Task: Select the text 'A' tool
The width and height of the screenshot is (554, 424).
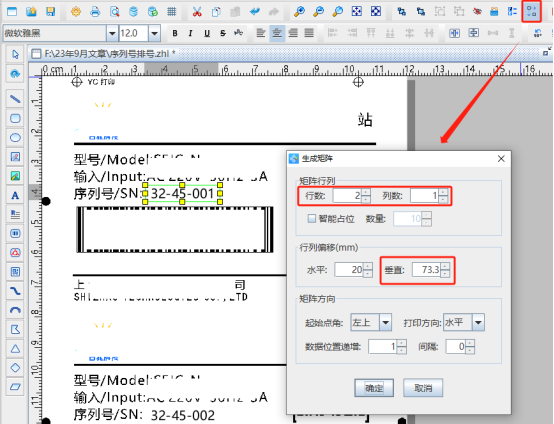Action: coord(15,195)
